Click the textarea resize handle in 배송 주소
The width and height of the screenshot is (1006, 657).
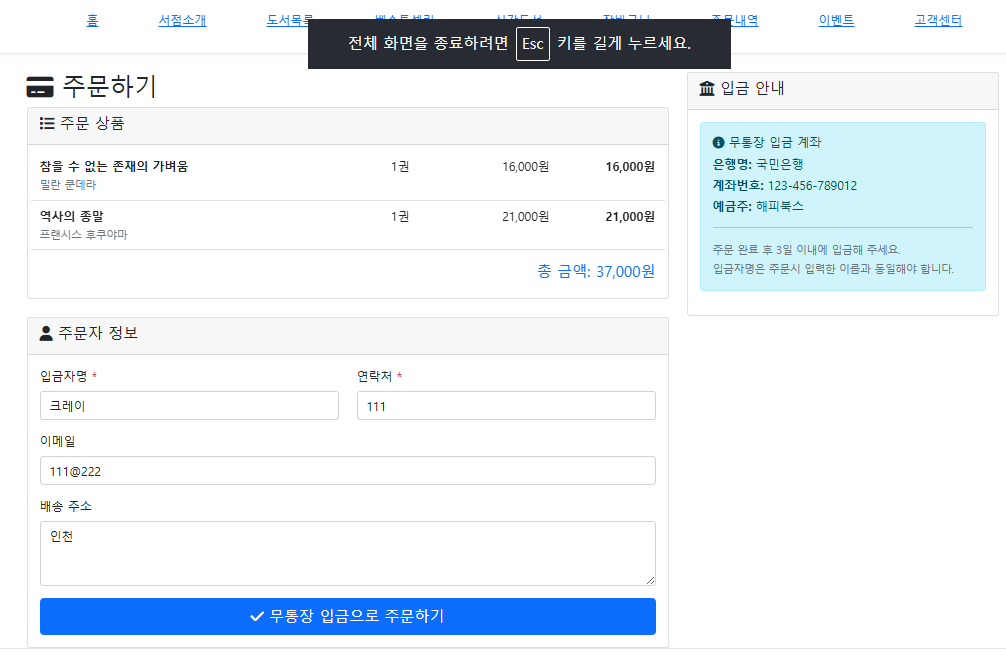coord(651,581)
